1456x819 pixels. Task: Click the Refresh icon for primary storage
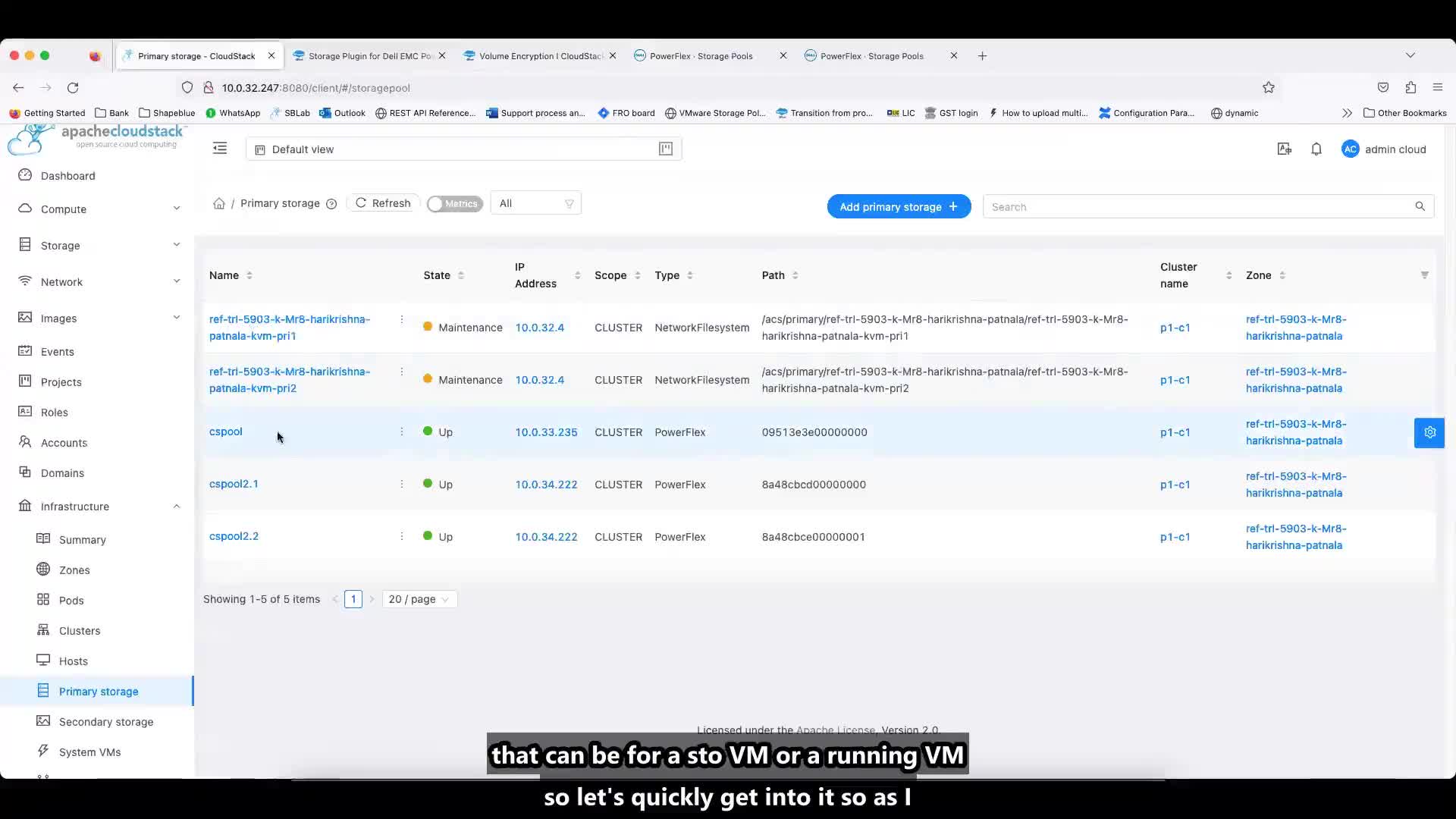pyautogui.click(x=360, y=202)
